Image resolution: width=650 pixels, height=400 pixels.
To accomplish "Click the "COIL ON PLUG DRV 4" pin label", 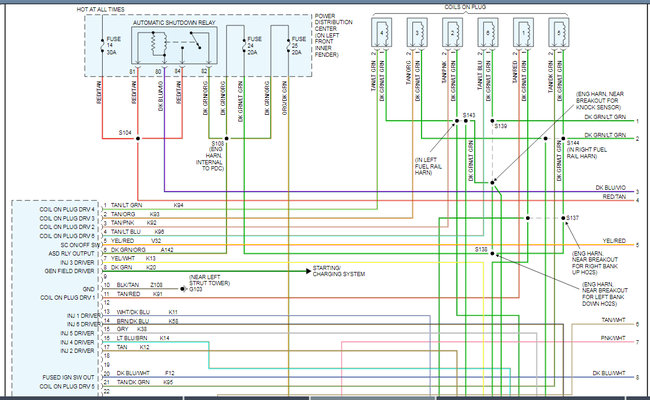I will tap(67, 209).
